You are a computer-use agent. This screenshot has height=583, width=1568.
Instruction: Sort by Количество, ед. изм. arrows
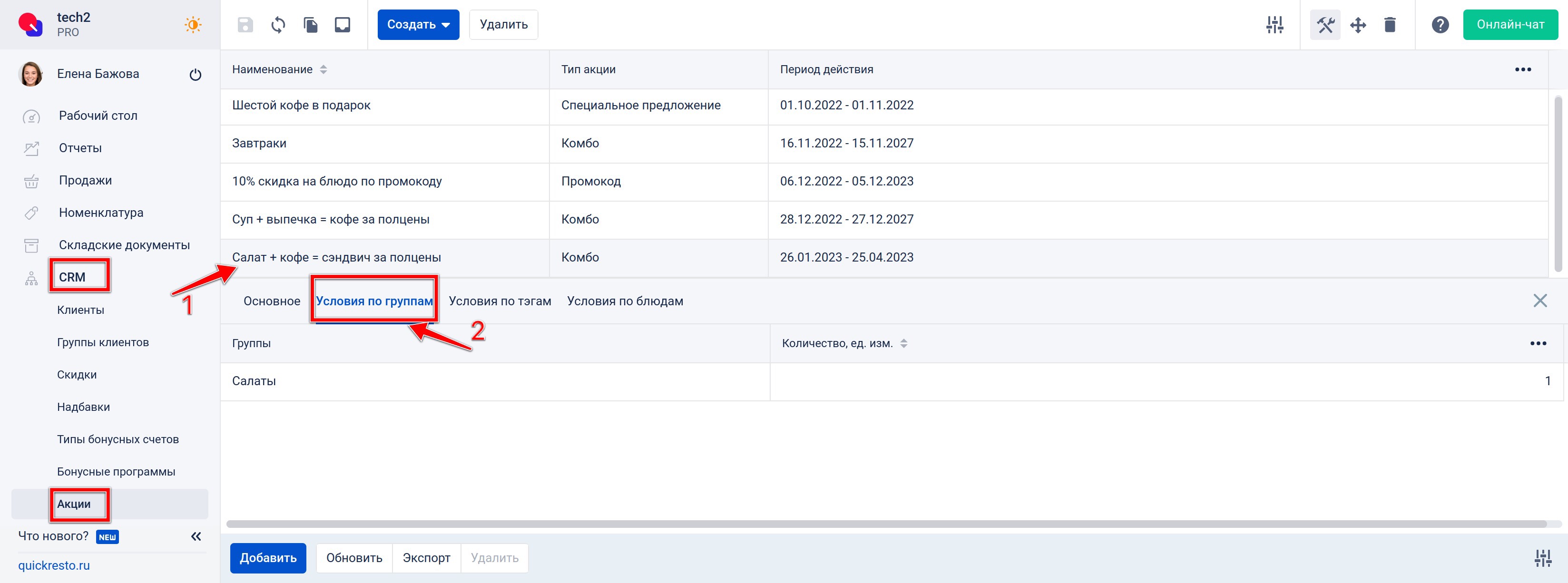(x=904, y=343)
